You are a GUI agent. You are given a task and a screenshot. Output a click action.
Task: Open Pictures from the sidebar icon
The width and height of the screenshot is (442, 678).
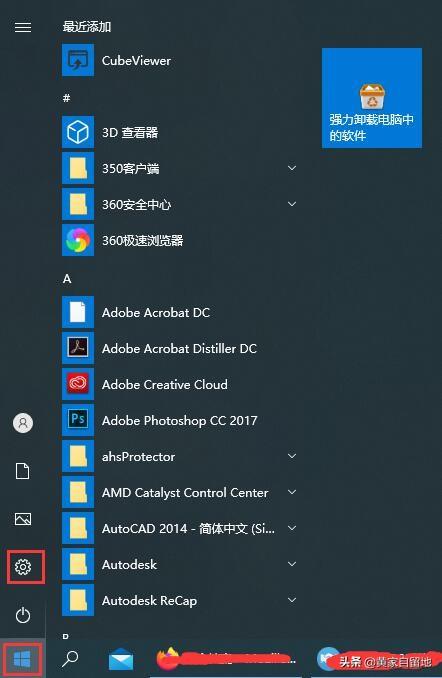(23, 519)
